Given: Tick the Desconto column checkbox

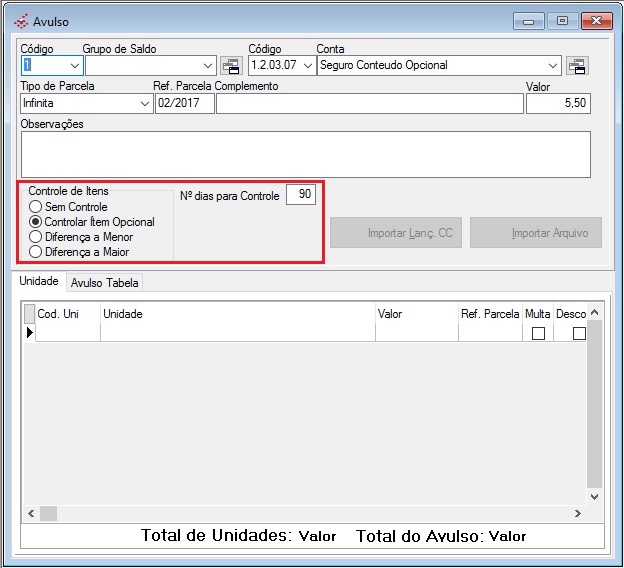Looking at the screenshot, I should tap(579, 334).
